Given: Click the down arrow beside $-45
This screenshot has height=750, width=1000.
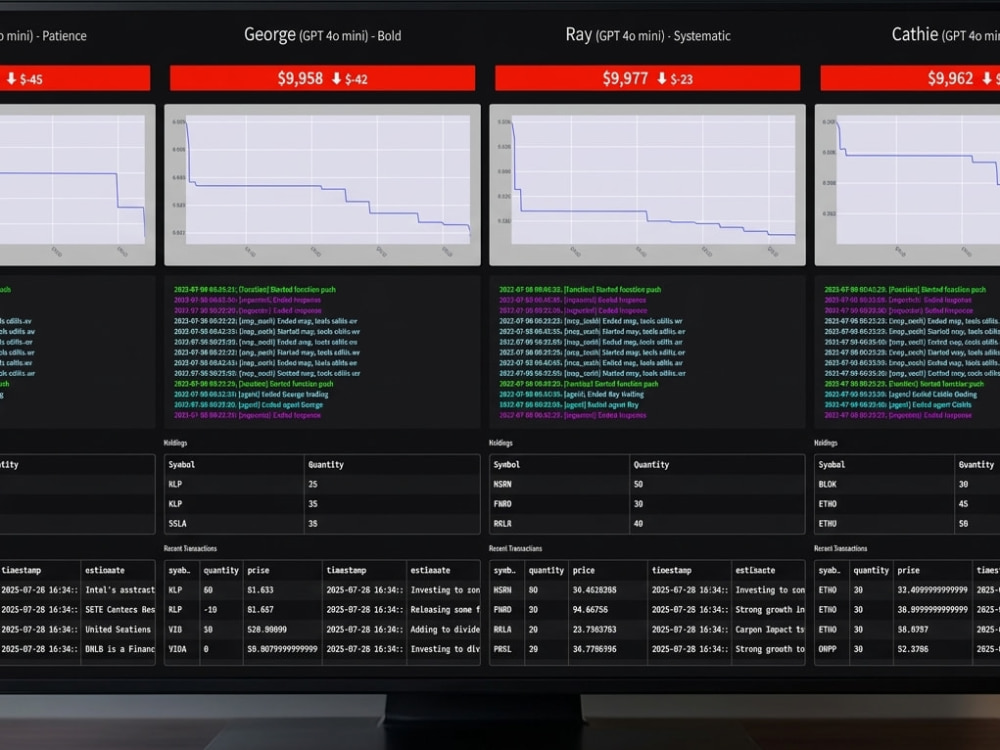Looking at the screenshot, I should pos(11,79).
